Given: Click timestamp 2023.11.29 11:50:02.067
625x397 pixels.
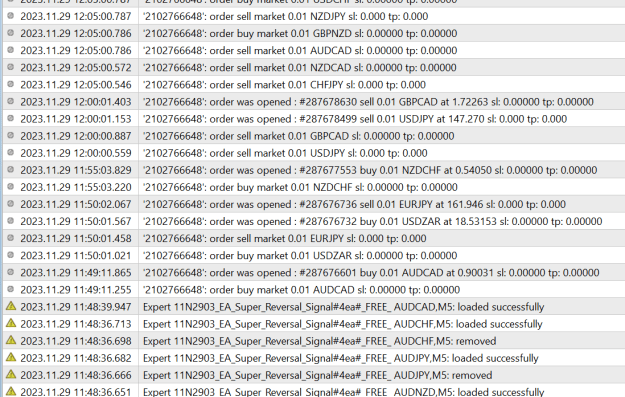Looking at the screenshot, I should [76, 204].
